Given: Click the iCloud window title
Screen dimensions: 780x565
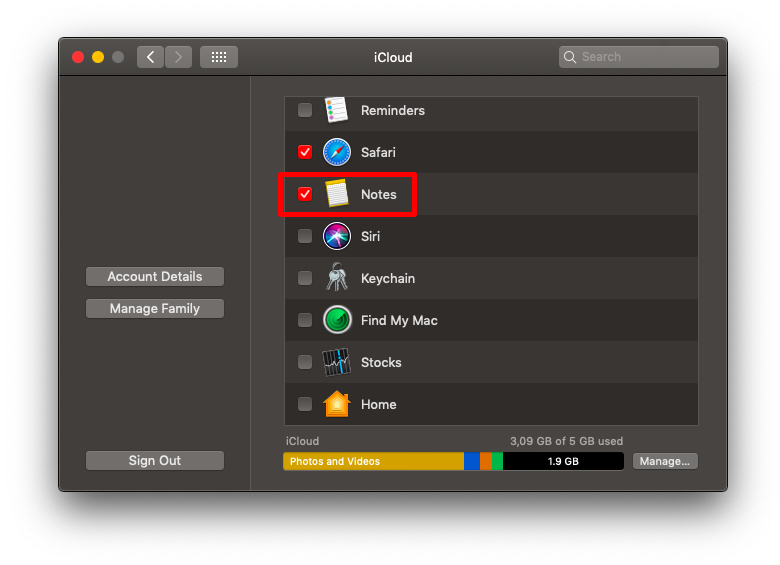Looking at the screenshot, I should pyautogui.click(x=393, y=57).
